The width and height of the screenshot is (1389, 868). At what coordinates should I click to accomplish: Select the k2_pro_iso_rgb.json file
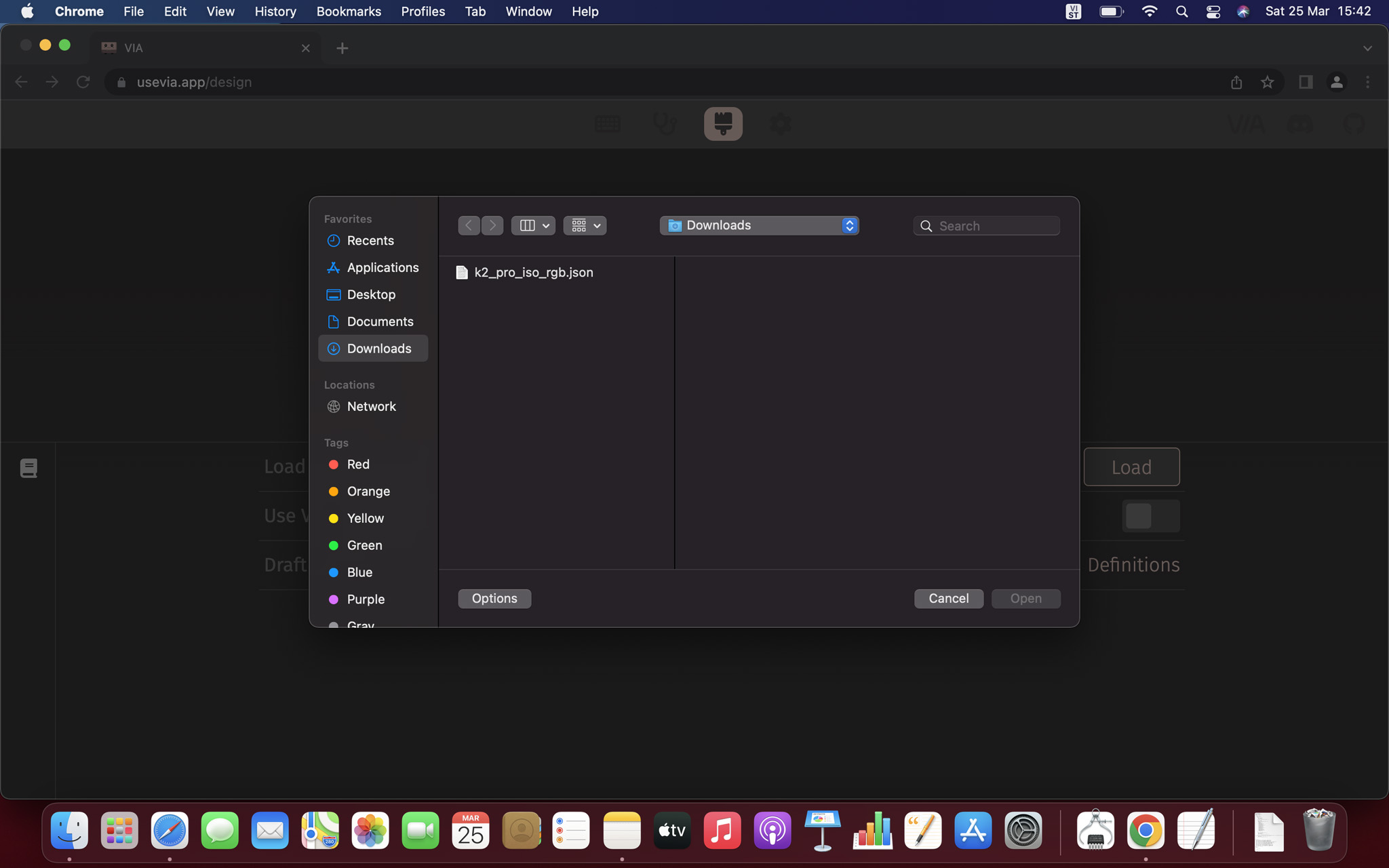[x=533, y=273]
